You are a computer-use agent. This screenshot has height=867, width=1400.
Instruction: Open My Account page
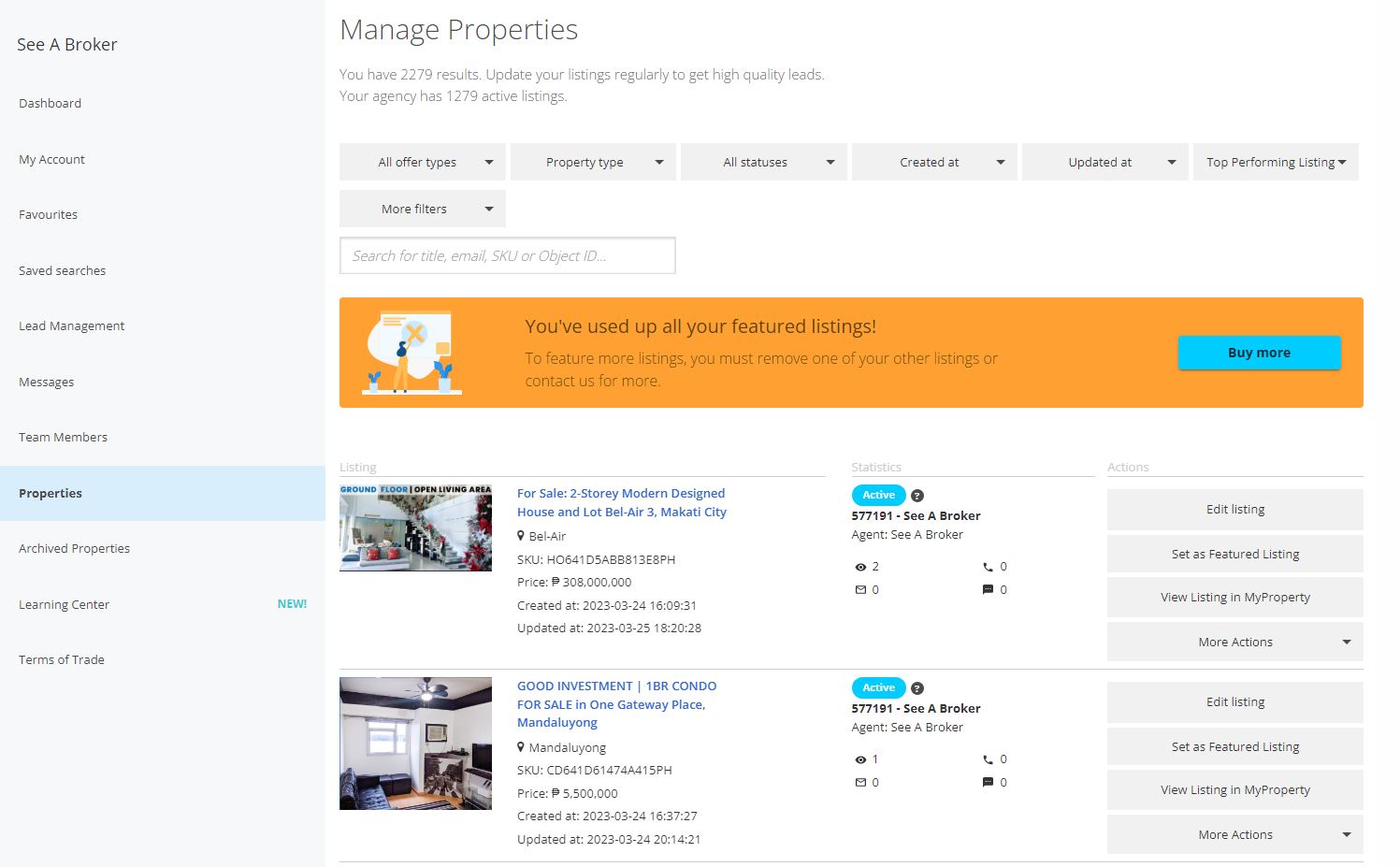pos(163,160)
